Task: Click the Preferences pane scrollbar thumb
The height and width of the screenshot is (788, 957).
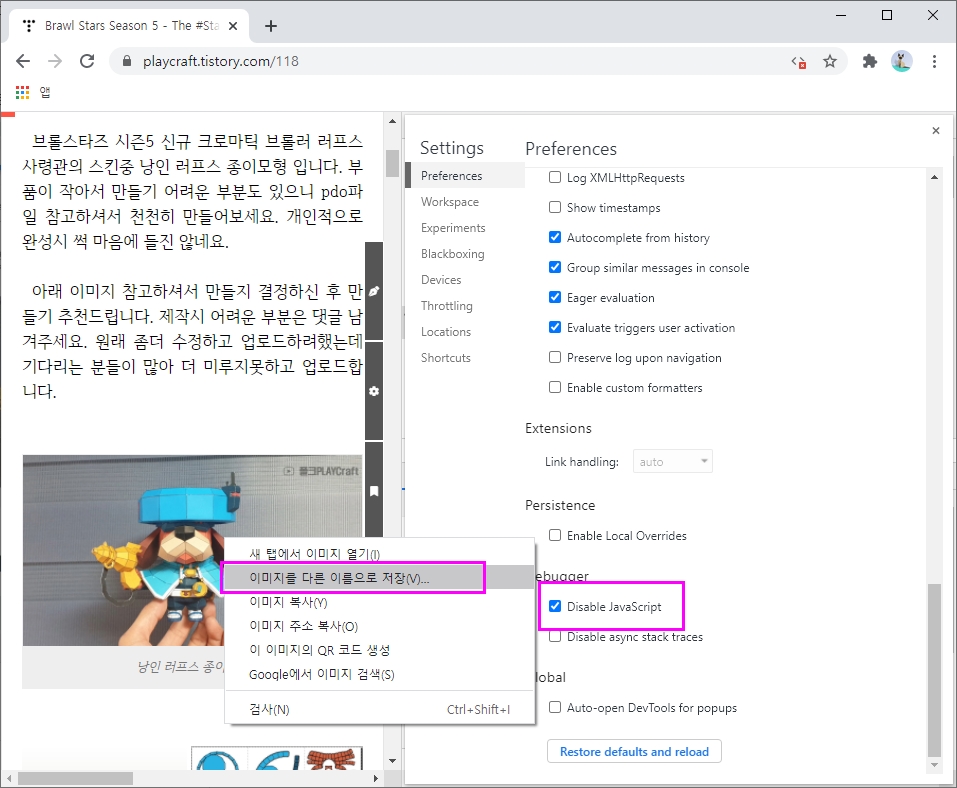Action: pyautogui.click(x=934, y=670)
